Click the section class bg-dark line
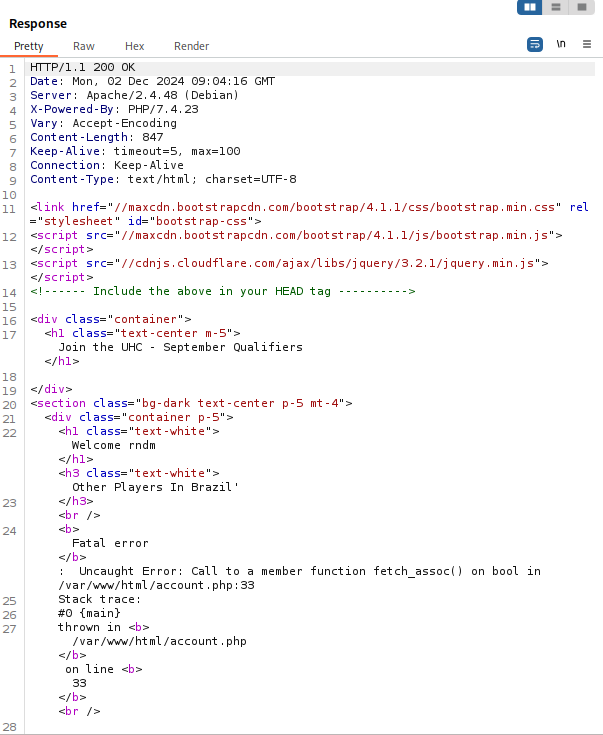The width and height of the screenshot is (603, 735). [191, 403]
